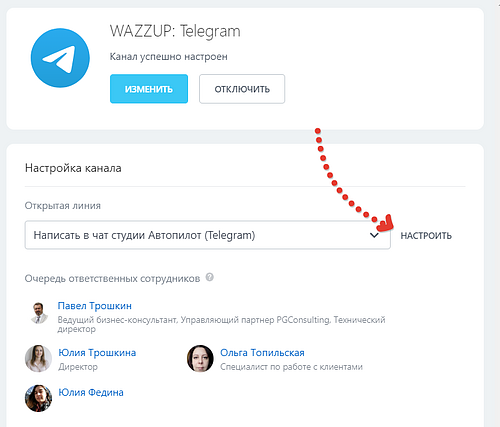Select the 'Написать в чат студии Автопилот' text field
This screenshot has width=500, height=427.
coord(208,235)
